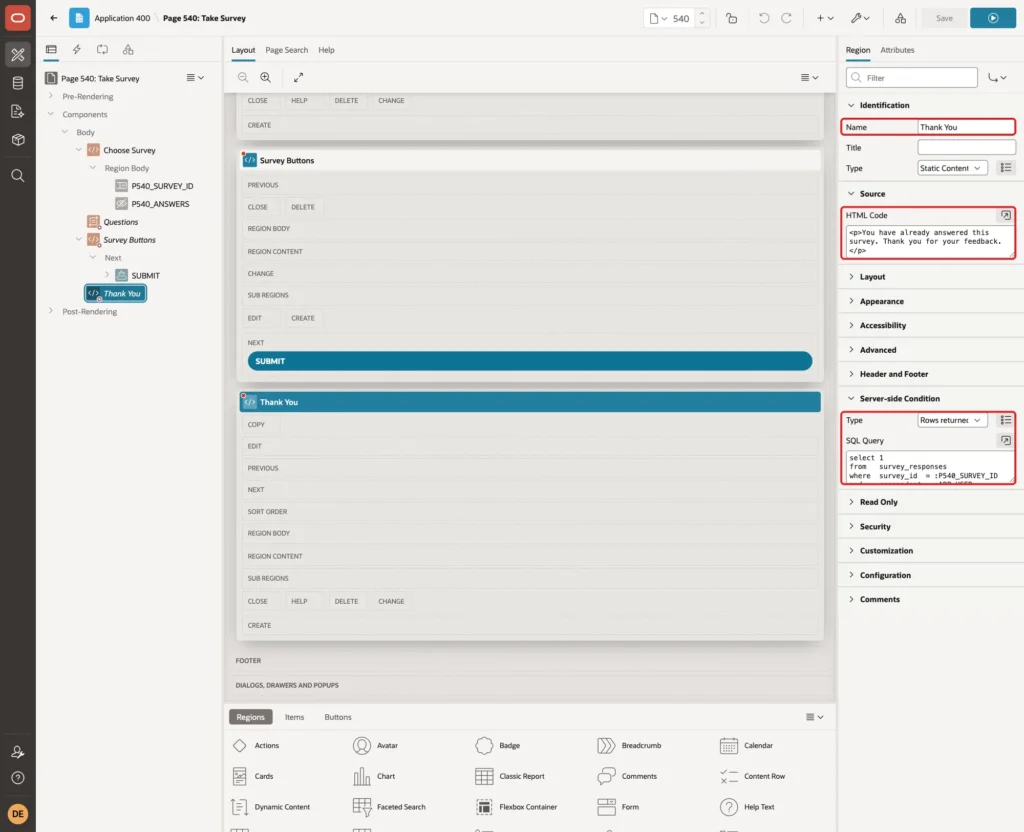Run the page with the play button
The height and width of the screenshot is (832, 1024).
(993, 18)
